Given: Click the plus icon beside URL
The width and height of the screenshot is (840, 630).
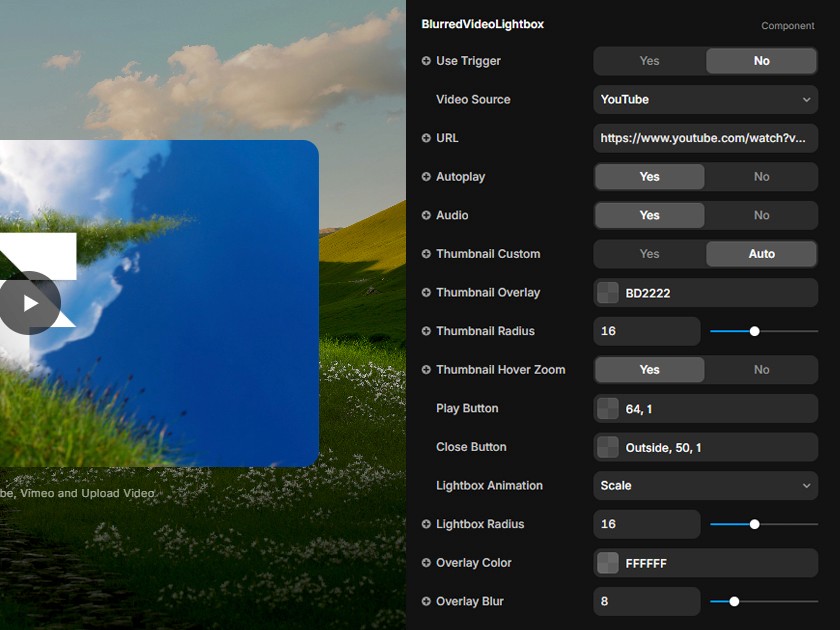Looking at the screenshot, I should coord(426,138).
